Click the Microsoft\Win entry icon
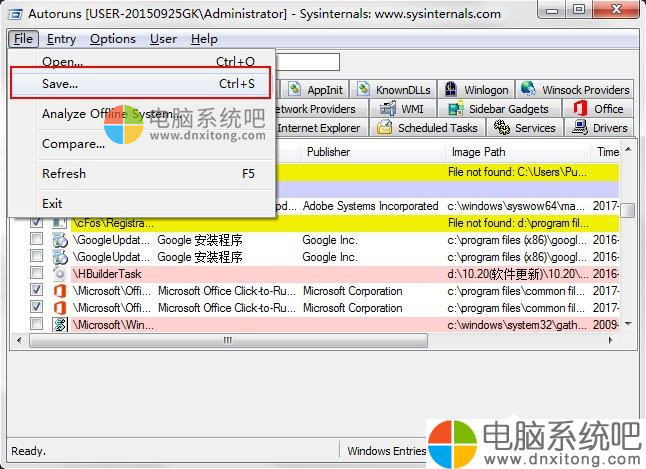Image resolution: width=646 pixels, height=469 pixels. click(59, 324)
